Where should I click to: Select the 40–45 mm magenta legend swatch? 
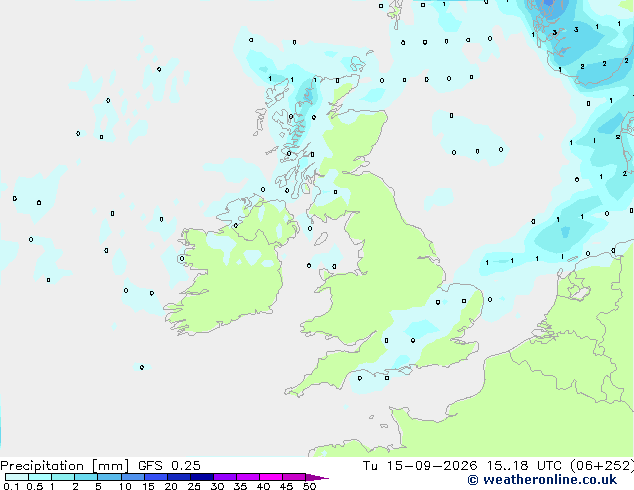[271, 477]
